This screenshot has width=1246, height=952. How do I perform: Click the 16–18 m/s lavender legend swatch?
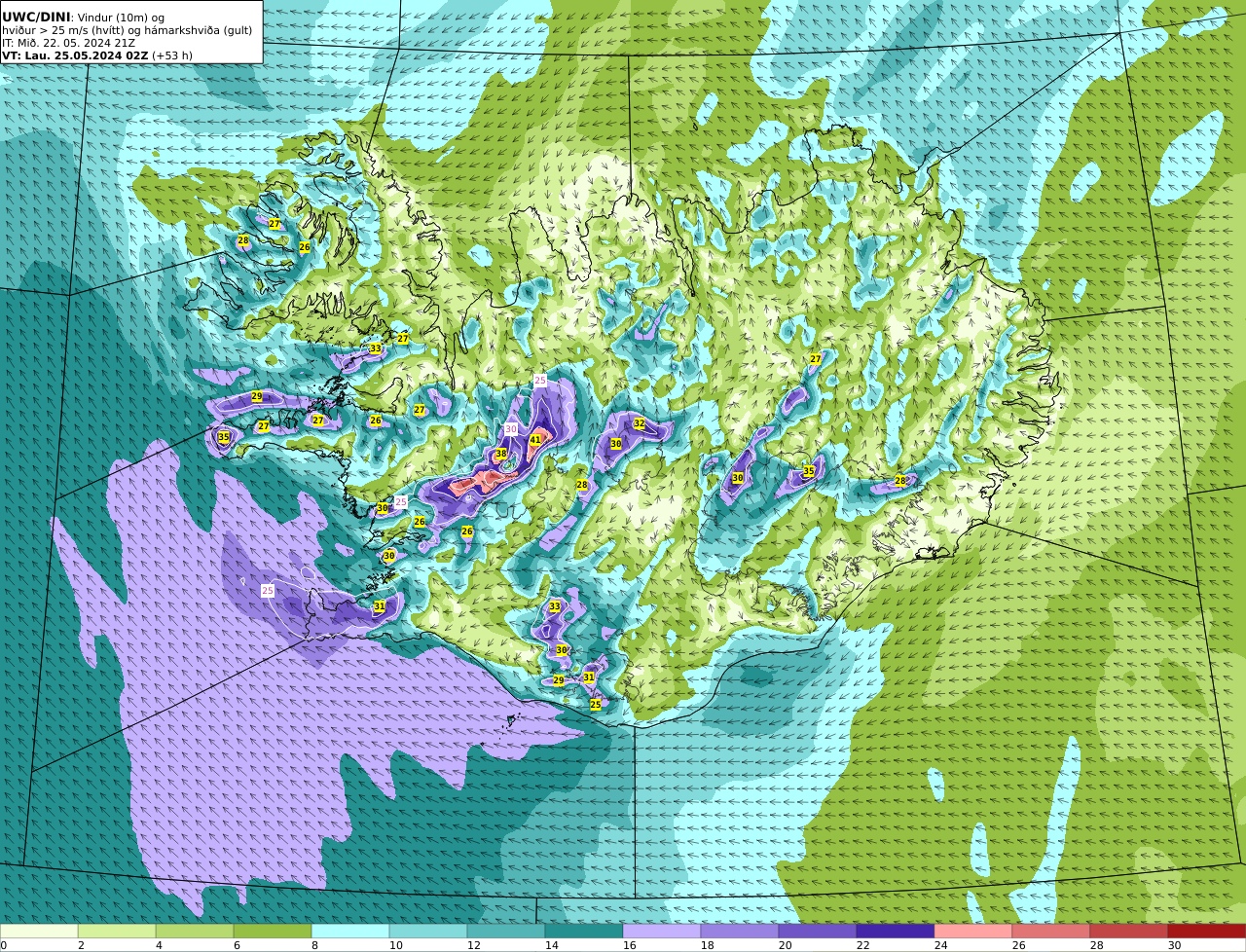(x=662, y=932)
